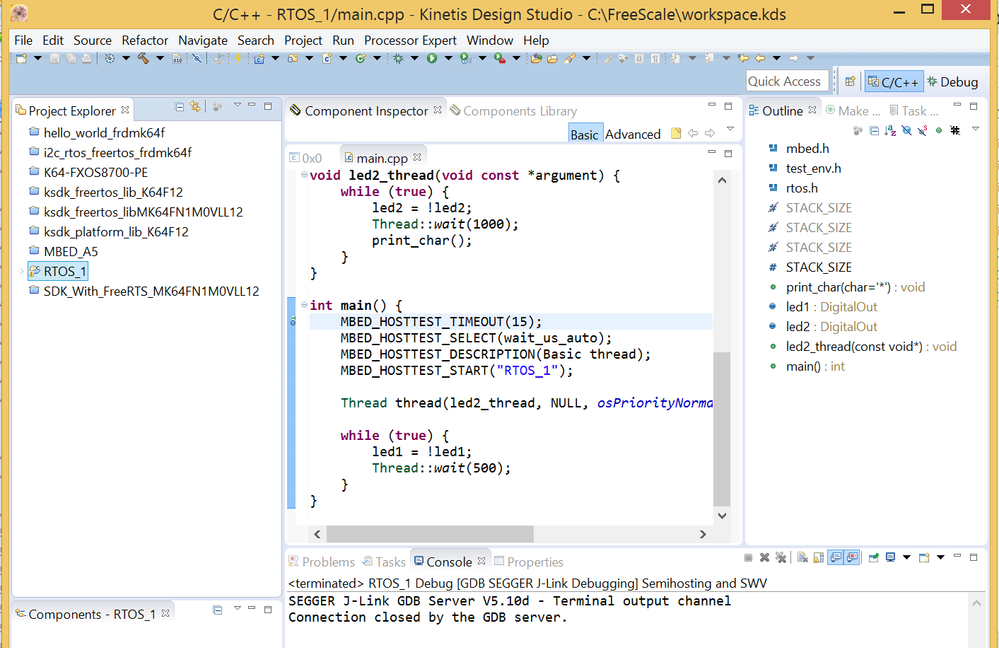Switch to the Problems tab
The height and width of the screenshot is (648, 999).
(322, 562)
